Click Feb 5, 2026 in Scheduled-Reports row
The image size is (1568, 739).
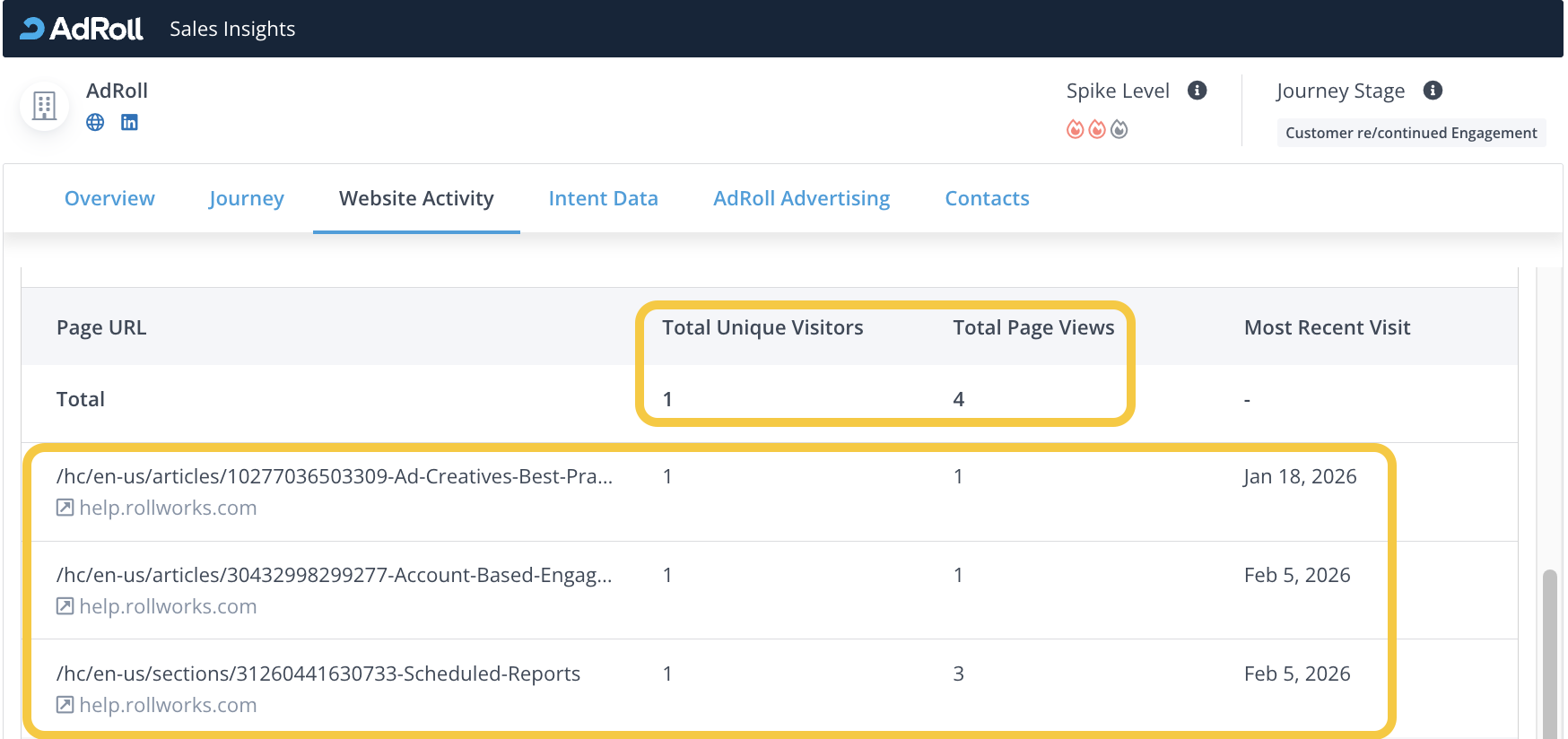(1297, 674)
